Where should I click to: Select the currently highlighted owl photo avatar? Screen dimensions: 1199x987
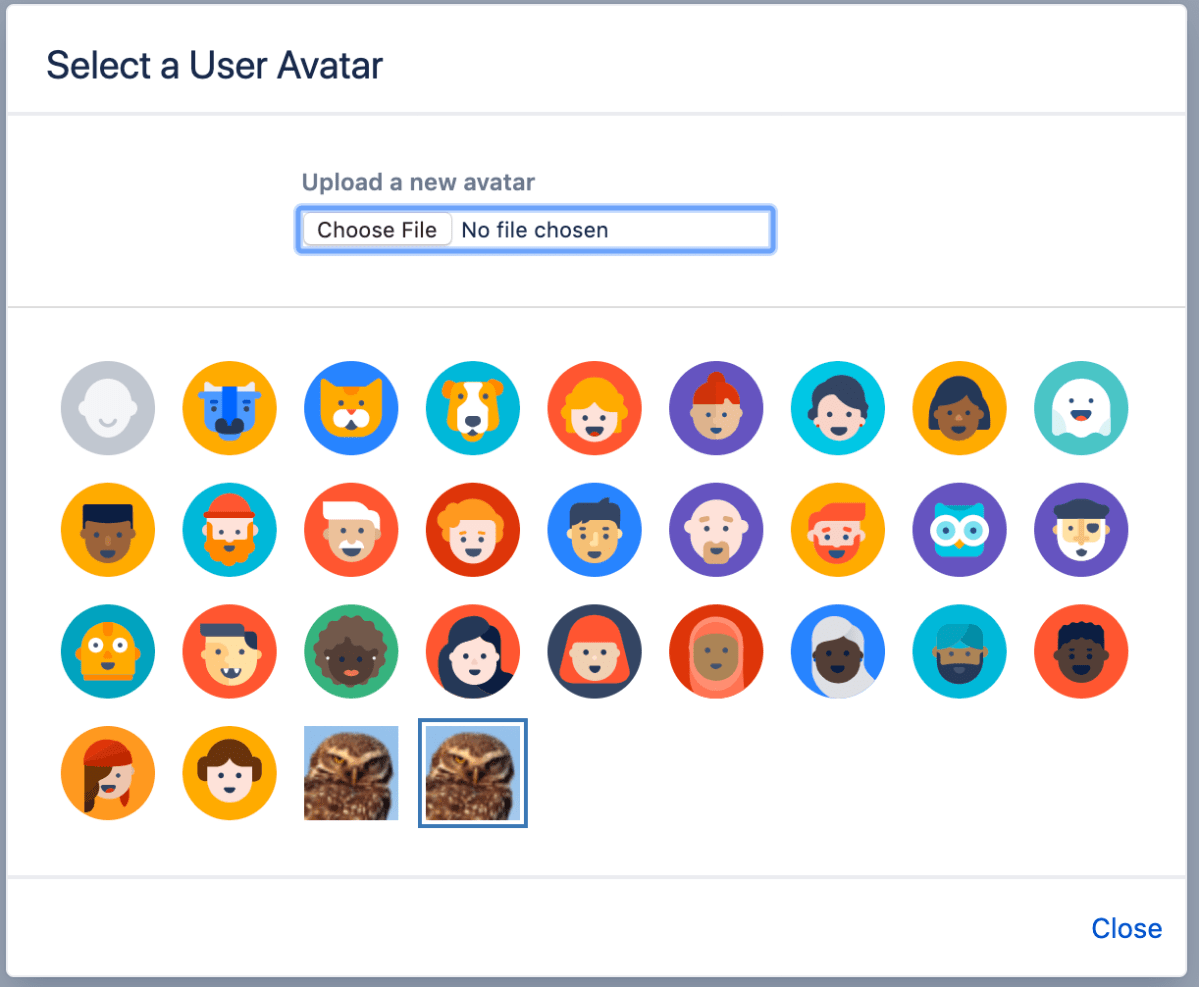[473, 775]
